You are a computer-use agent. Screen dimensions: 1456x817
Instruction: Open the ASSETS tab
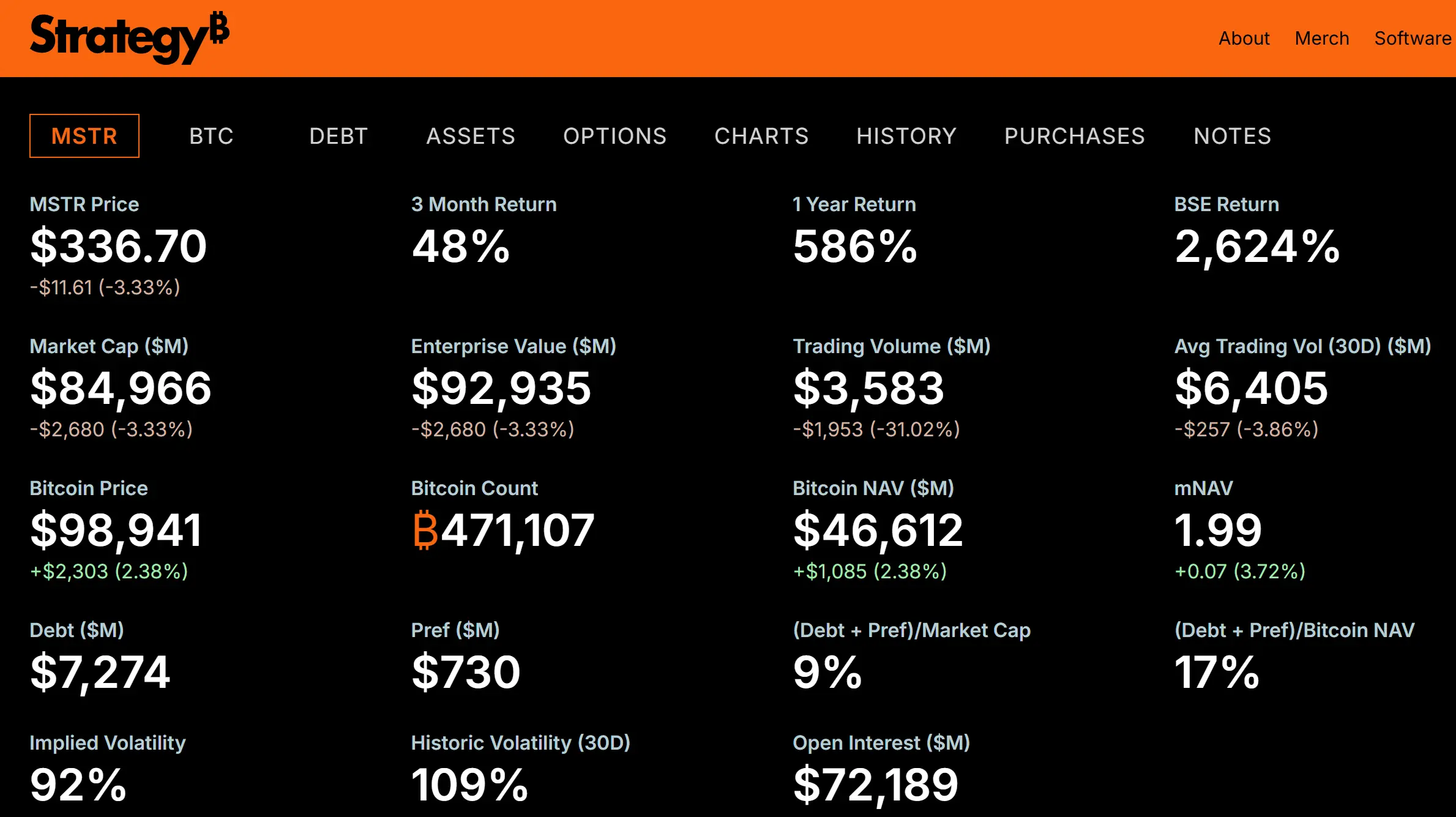(471, 136)
